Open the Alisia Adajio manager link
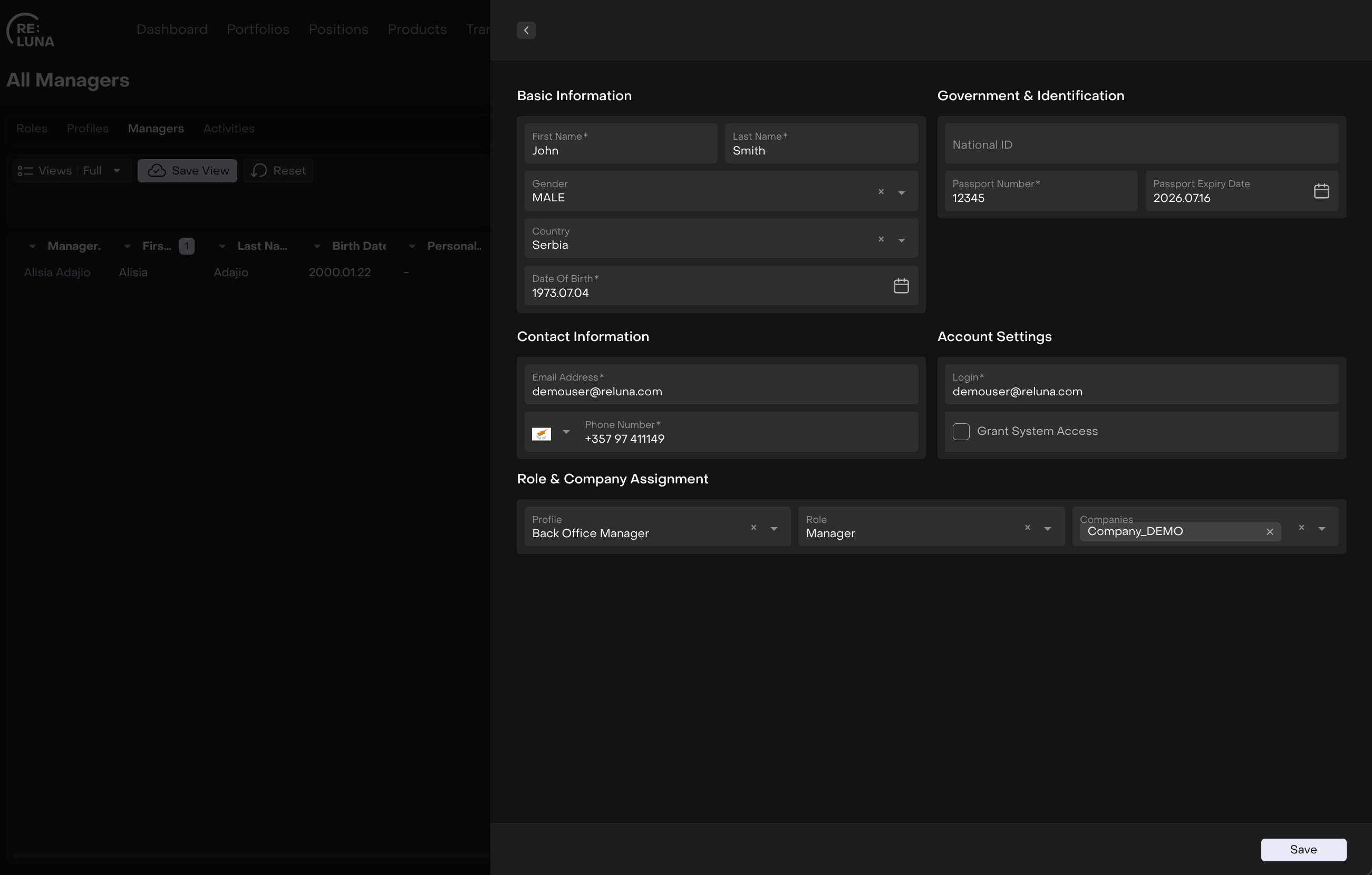Image resolution: width=1372 pixels, height=875 pixels. pos(57,273)
